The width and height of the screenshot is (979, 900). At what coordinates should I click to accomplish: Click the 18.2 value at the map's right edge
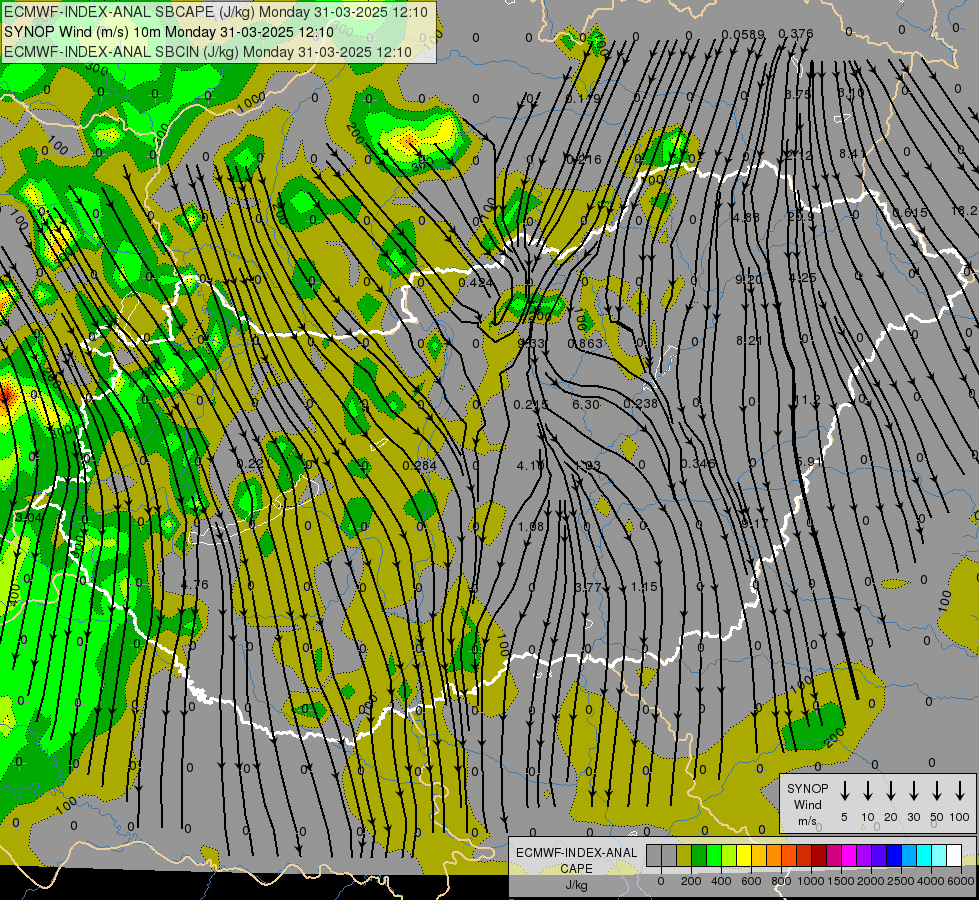pos(964,211)
